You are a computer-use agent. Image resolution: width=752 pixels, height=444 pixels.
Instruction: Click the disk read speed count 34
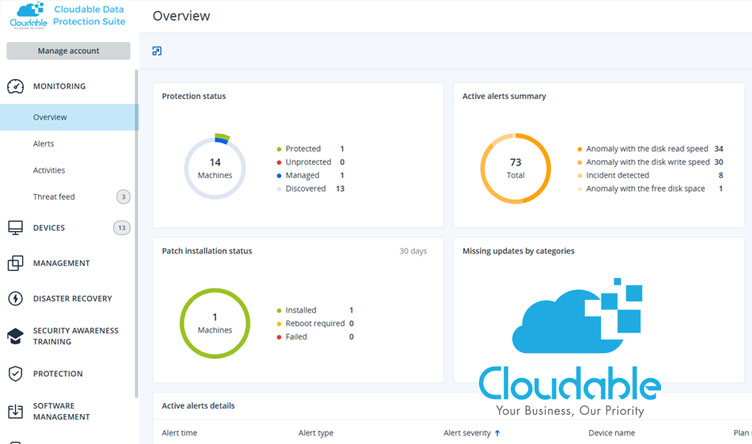point(718,149)
